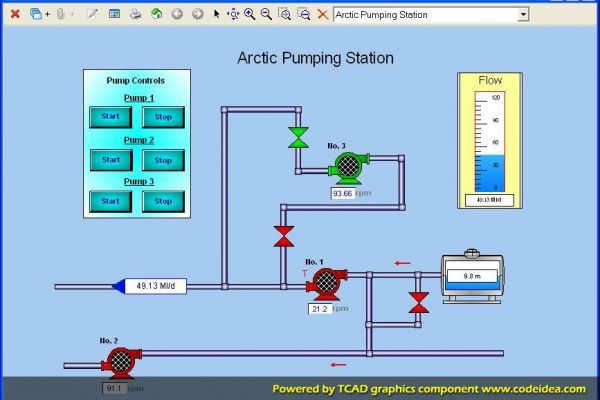Click the green home icon in toolbar
The image size is (600, 400).
[156, 15]
